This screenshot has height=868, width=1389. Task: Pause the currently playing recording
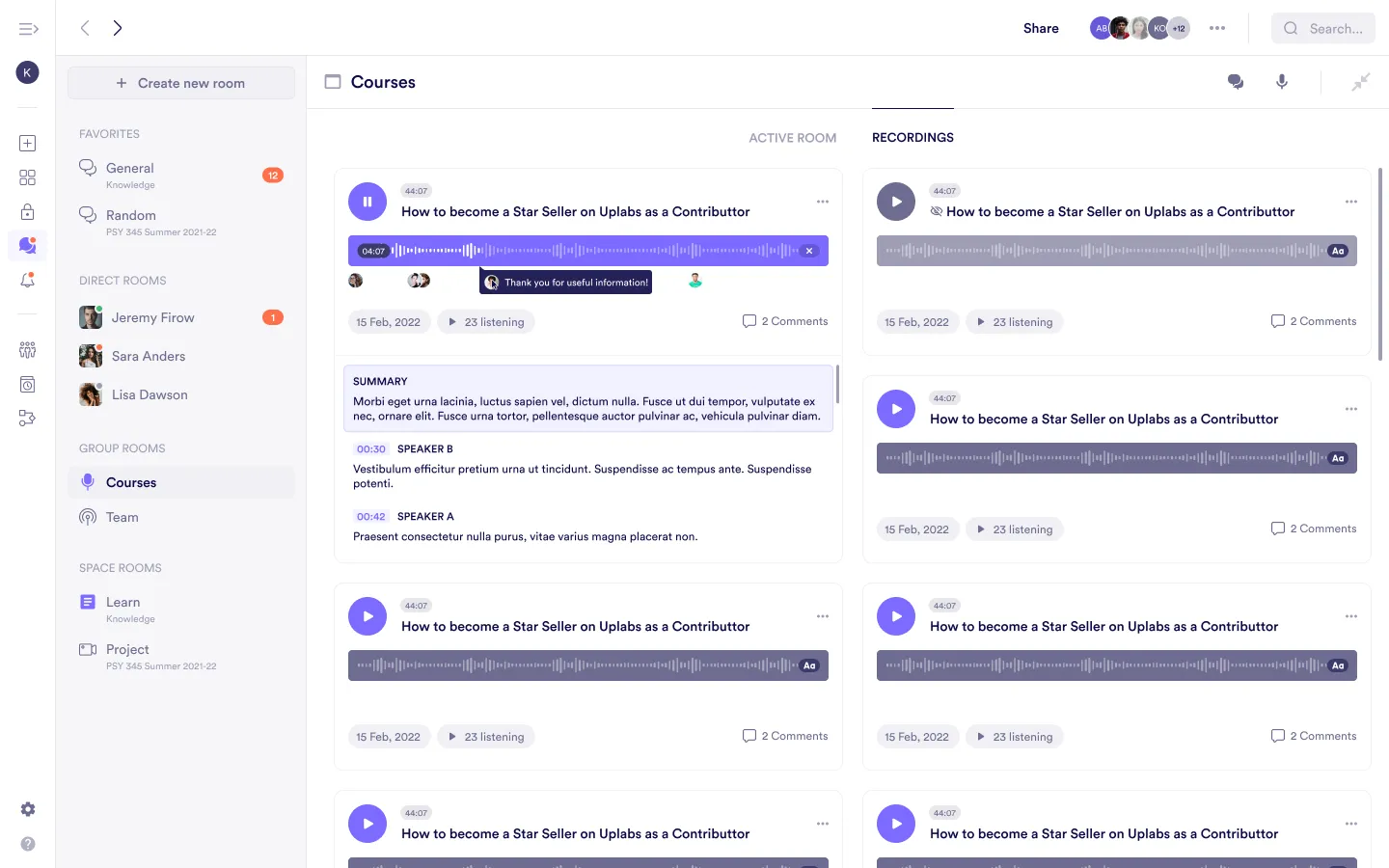368,202
